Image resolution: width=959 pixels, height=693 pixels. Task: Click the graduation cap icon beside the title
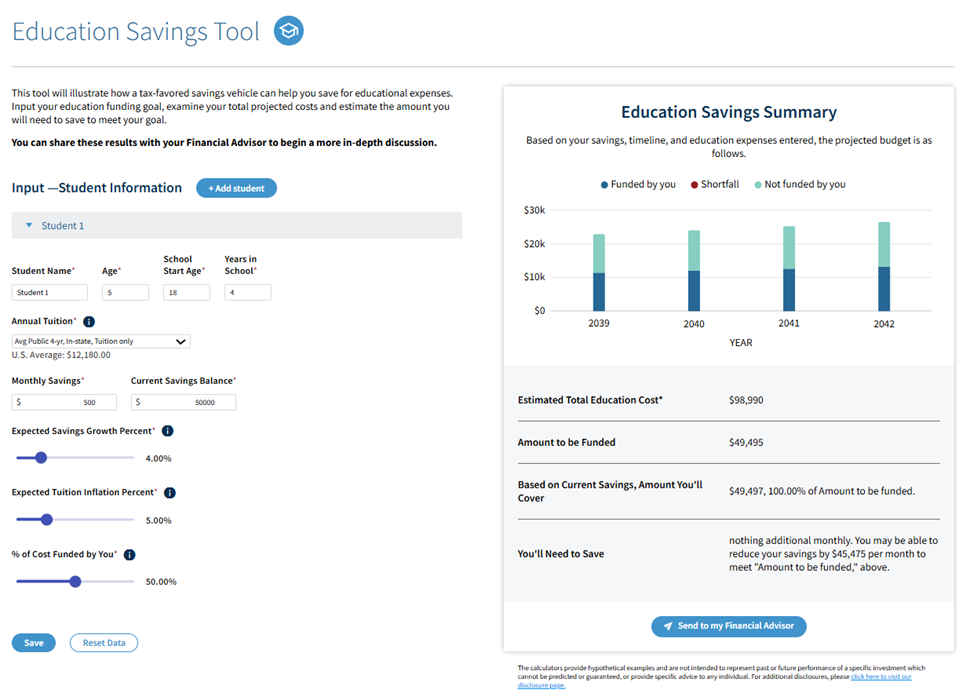point(289,31)
